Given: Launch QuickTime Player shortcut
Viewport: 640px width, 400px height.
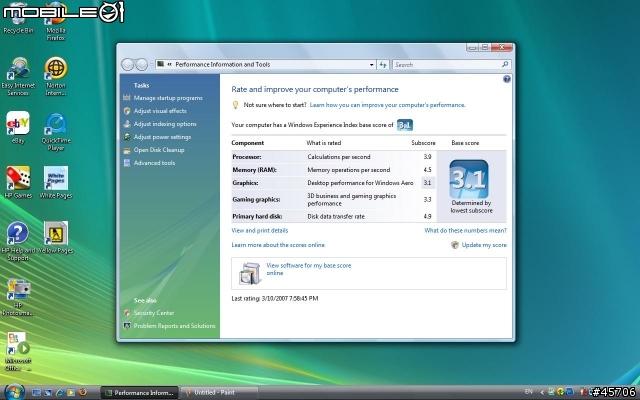Looking at the screenshot, I should pyautogui.click(x=56, y=132).
